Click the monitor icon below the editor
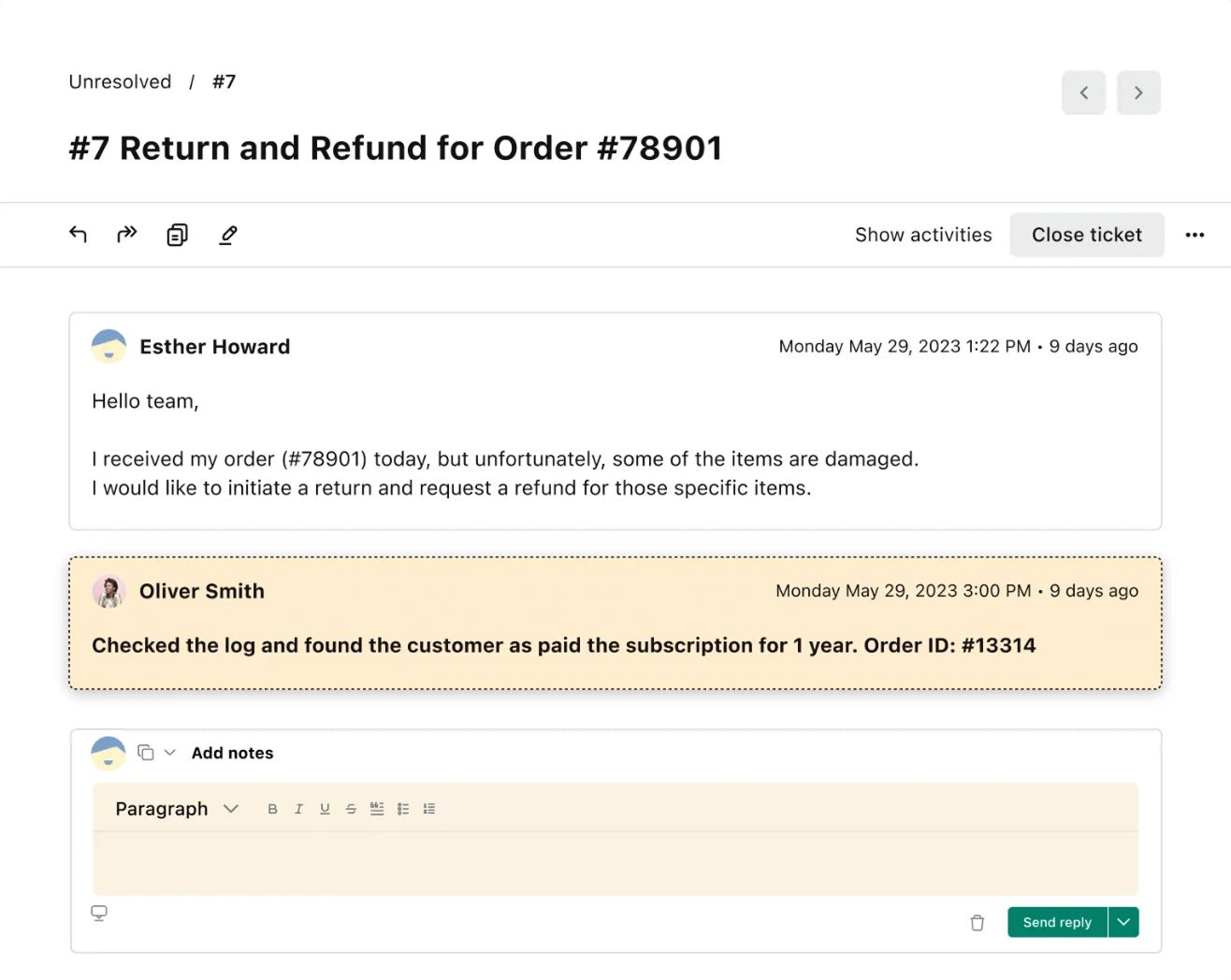This screenshot has width=1231, height=980. 99,913
